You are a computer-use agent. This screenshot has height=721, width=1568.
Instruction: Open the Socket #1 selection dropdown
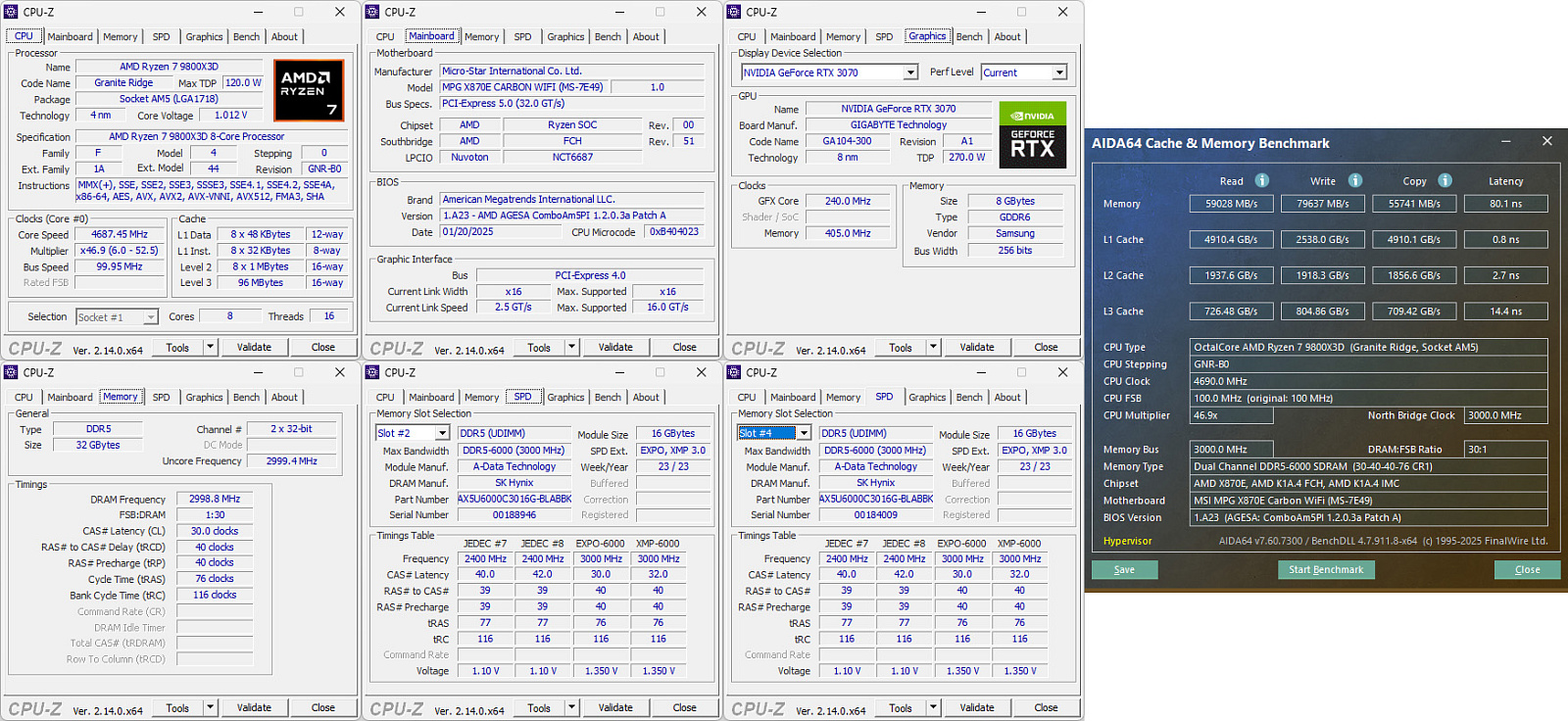click(x=150, y=316)
